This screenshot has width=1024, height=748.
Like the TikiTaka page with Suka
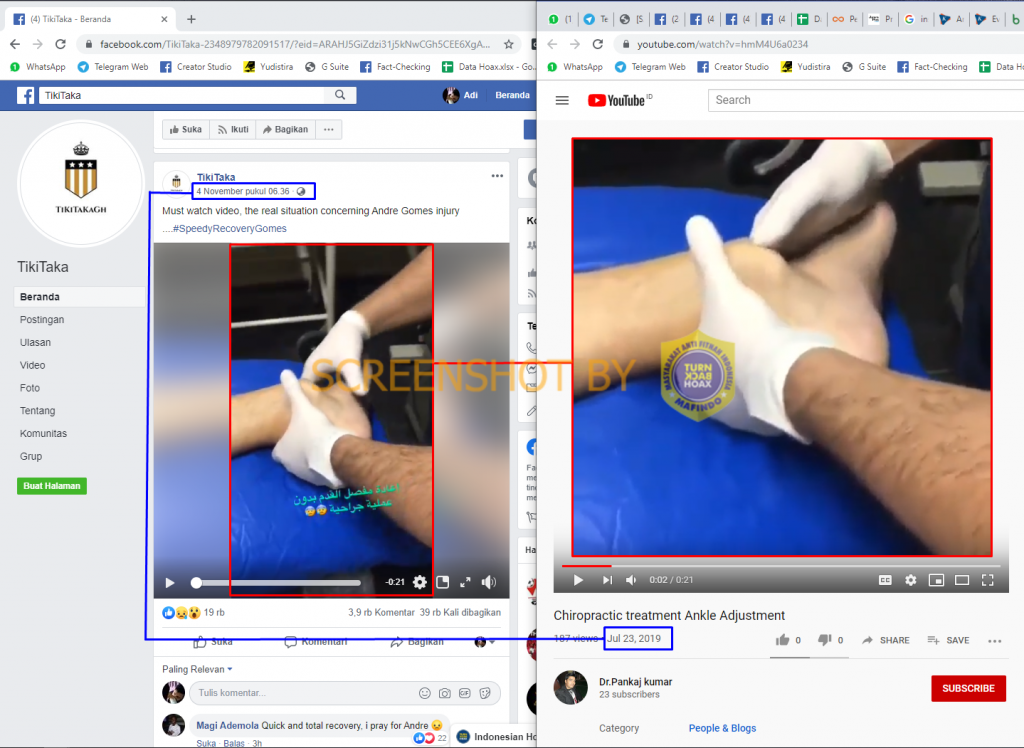point(186,129)
